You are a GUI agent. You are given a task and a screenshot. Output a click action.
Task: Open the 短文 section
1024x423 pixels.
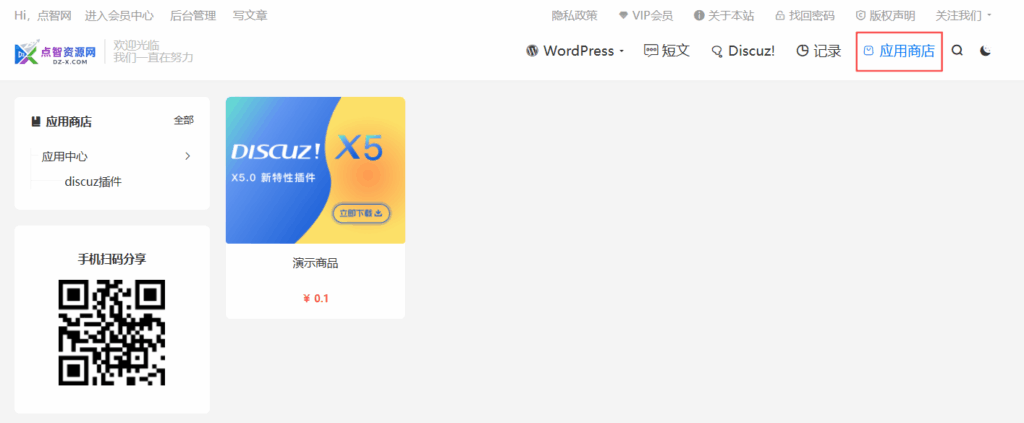click(x=667, y=51)
